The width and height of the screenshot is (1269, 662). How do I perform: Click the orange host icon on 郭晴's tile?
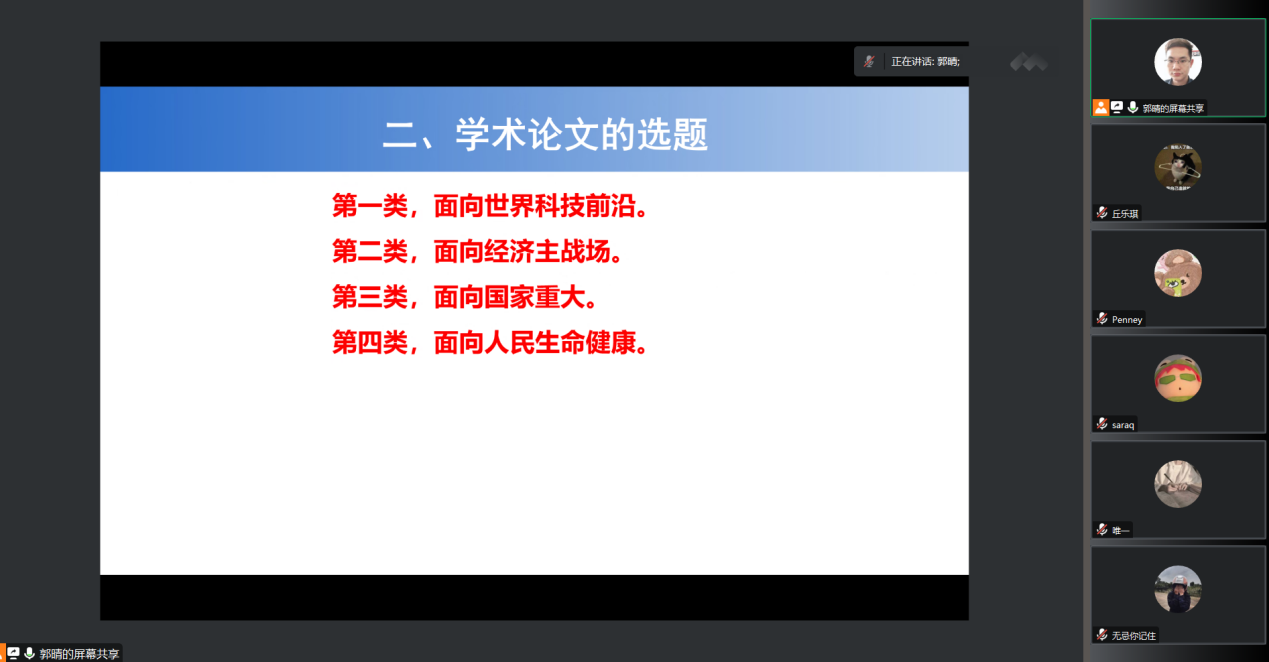coord(1100,107)
